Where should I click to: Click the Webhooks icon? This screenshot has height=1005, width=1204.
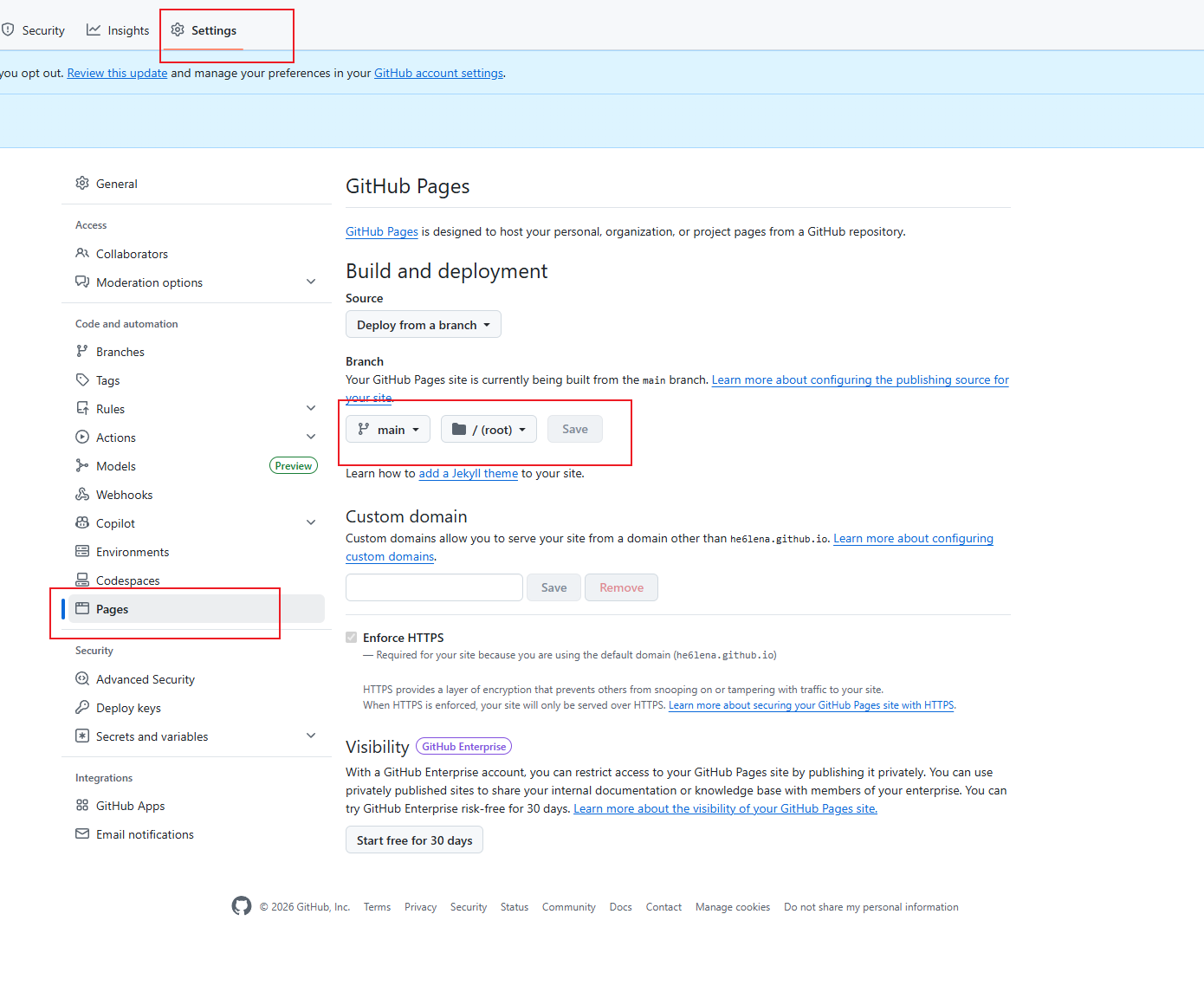tap(82, 495)
